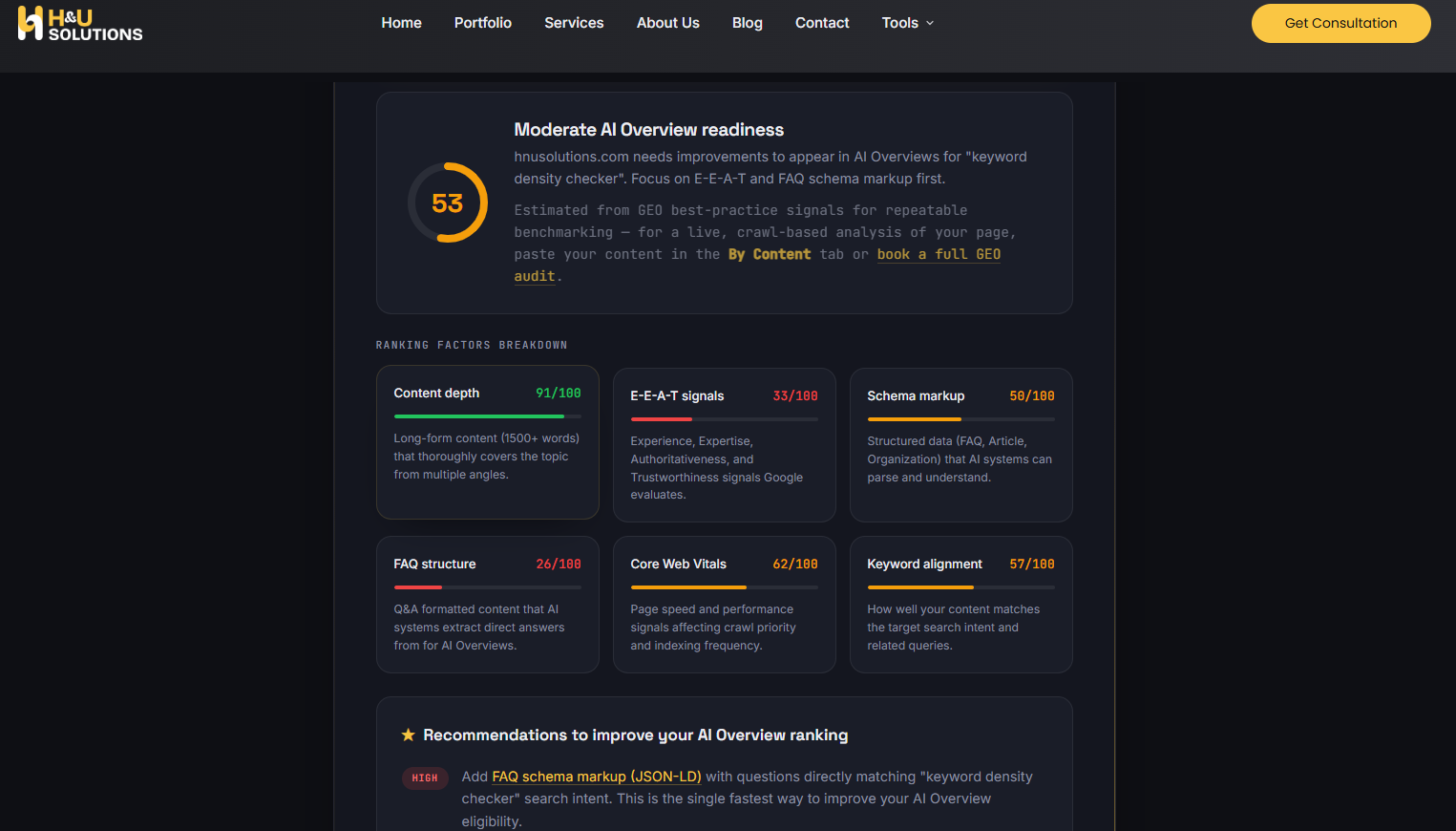Open the About Us page

point(668,23)
